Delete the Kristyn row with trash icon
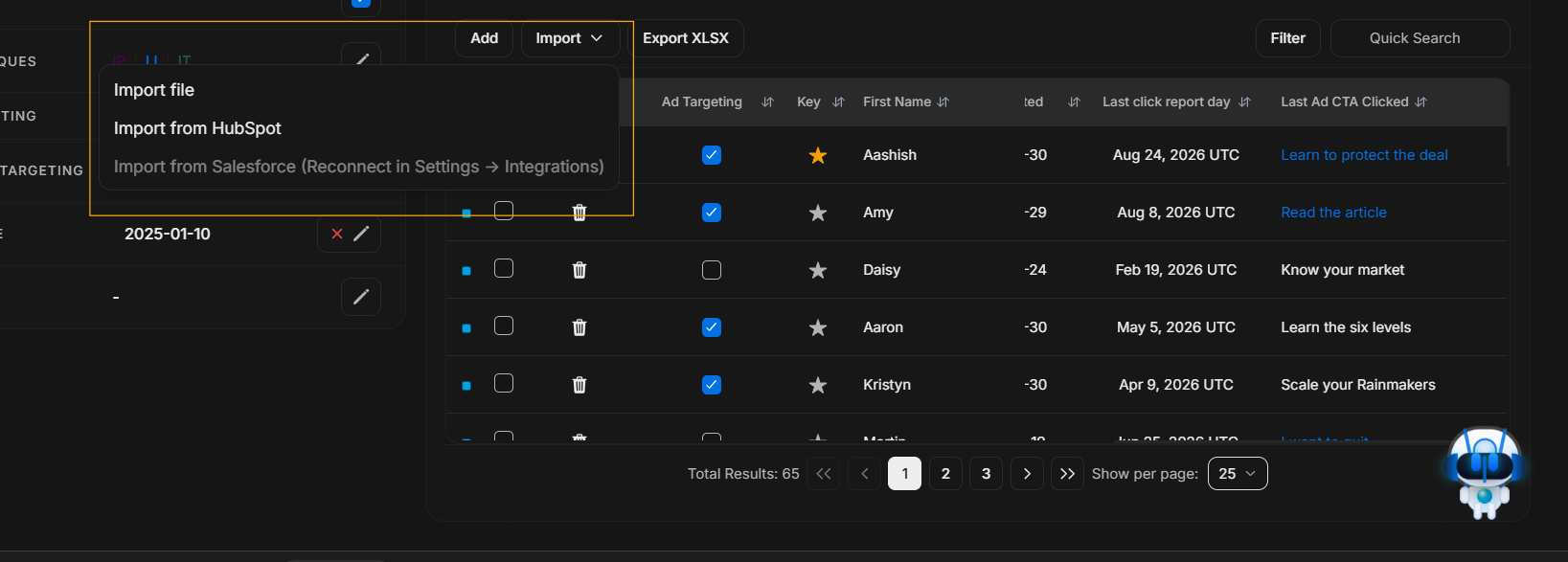 click(579, 385)
